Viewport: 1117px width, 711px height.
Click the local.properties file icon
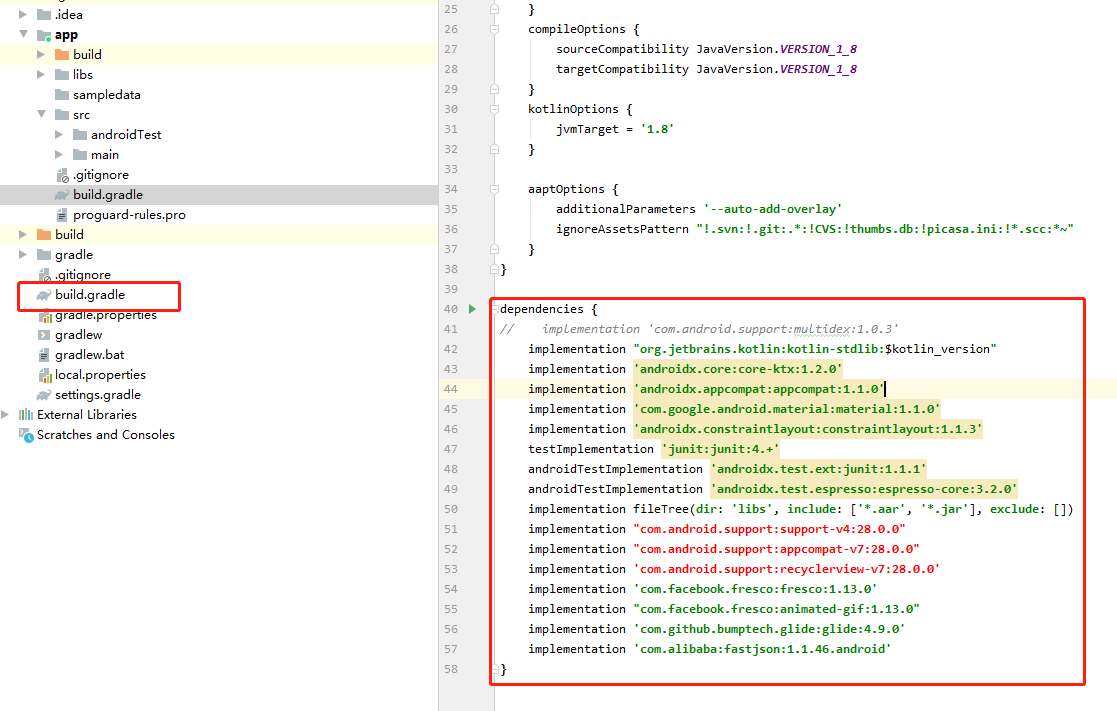pyautogui.click(x=44, y=375)
